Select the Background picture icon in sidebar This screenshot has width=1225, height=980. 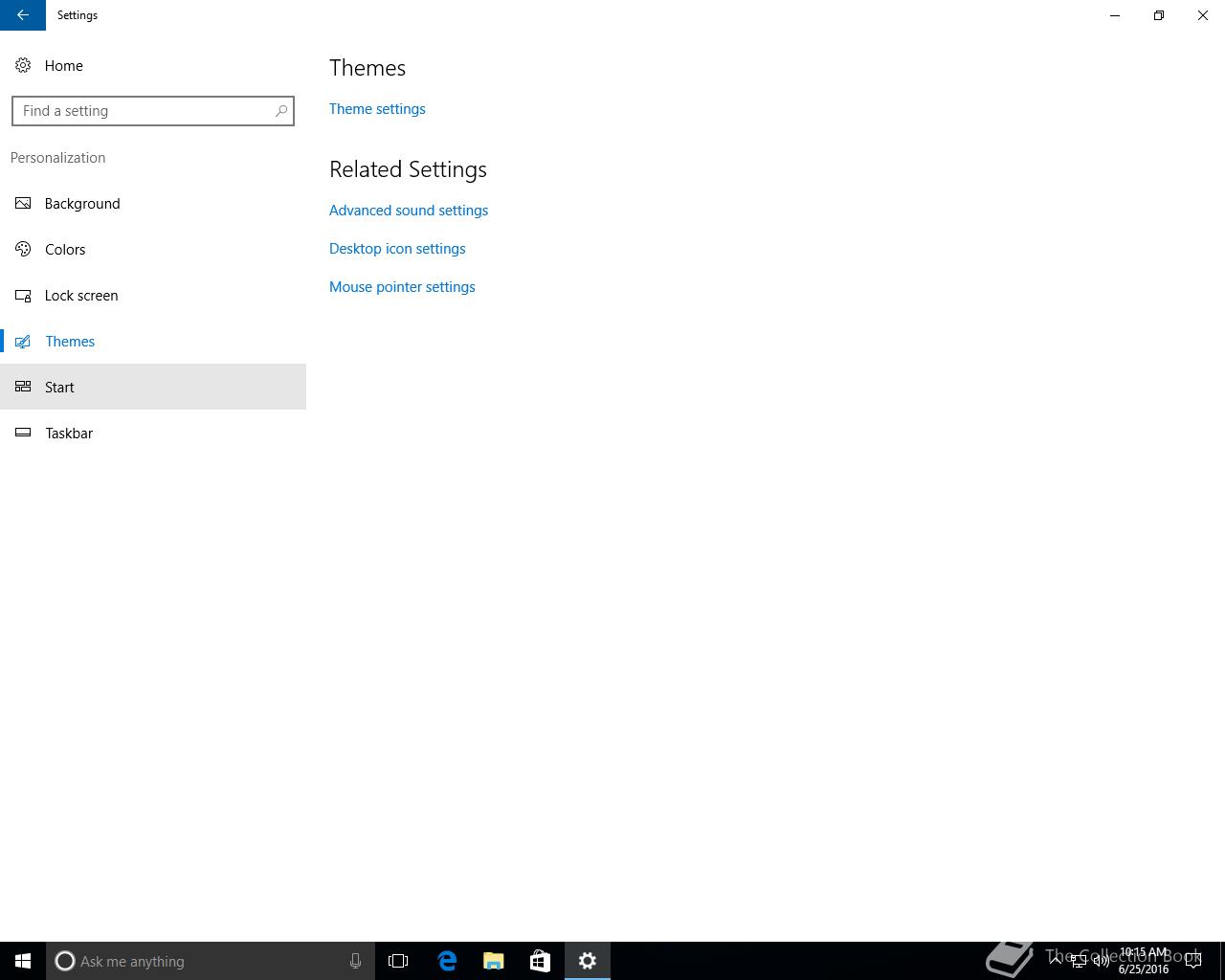(23, 203)
